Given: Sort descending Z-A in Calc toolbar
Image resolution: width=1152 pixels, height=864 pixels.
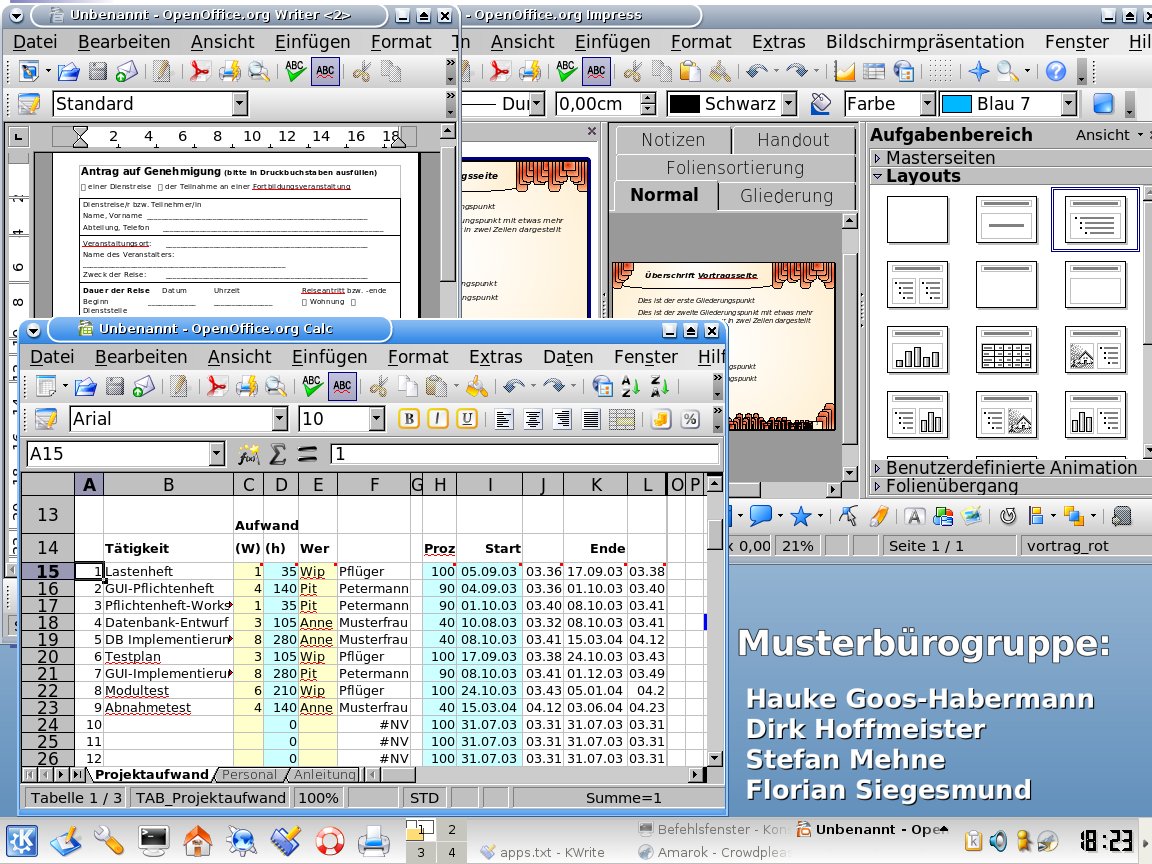Looking at the screenshot, I should coord(660,386).
